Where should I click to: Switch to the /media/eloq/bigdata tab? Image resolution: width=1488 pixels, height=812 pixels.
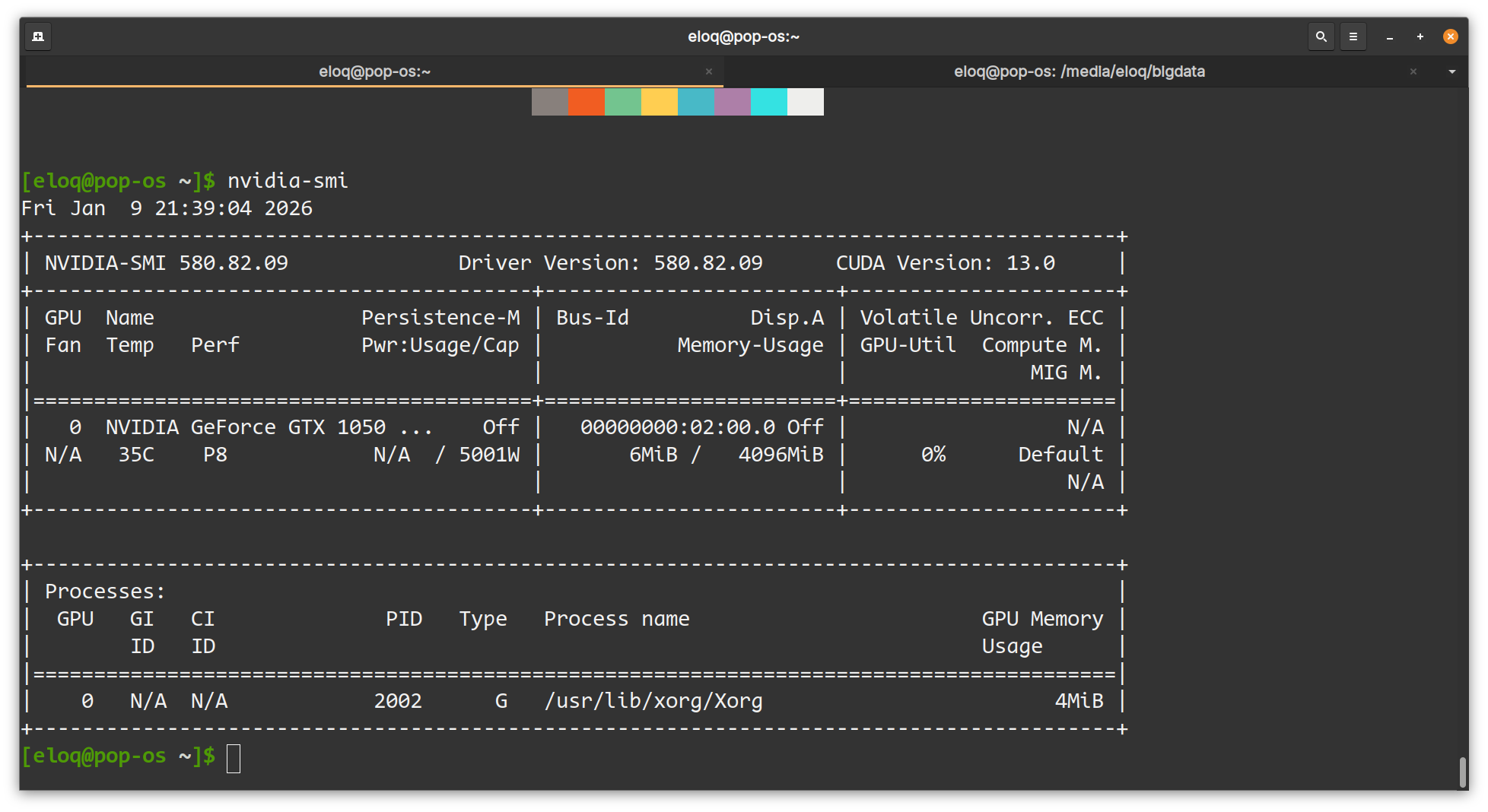(1079, 71)
